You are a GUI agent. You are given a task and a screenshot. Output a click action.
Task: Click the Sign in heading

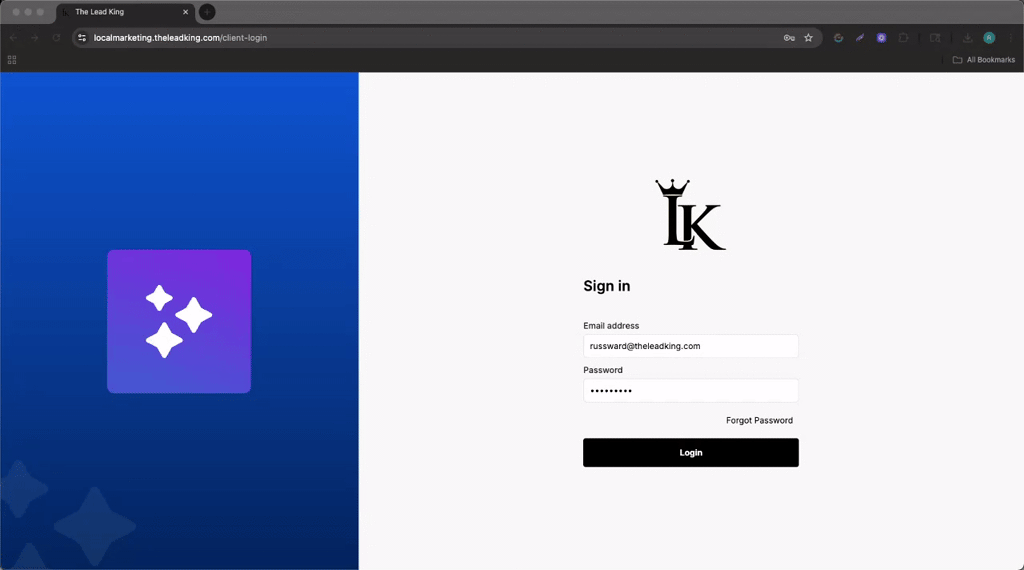(607, 286)
